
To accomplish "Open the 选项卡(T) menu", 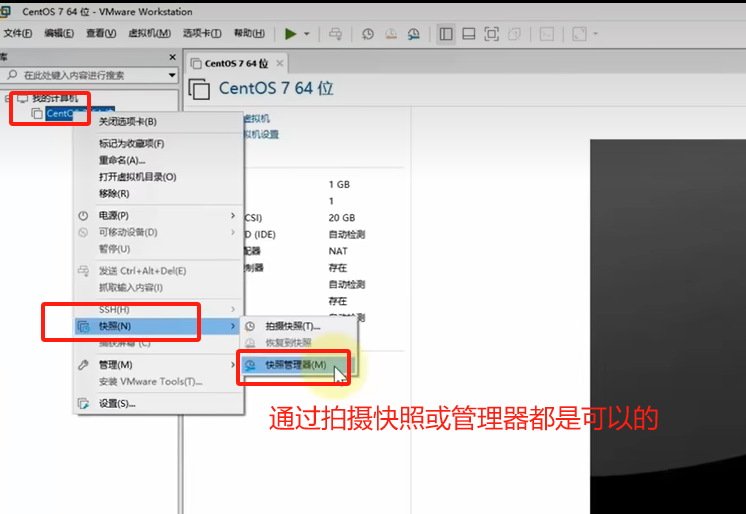I will click(202, 33).
